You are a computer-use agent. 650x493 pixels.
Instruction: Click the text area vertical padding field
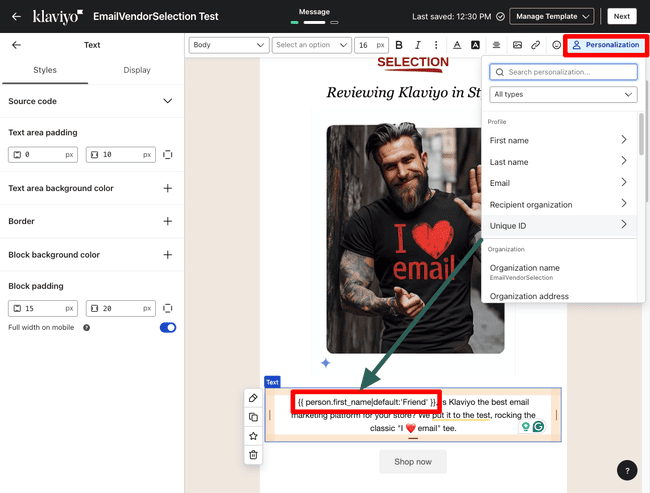pos(43,155)
